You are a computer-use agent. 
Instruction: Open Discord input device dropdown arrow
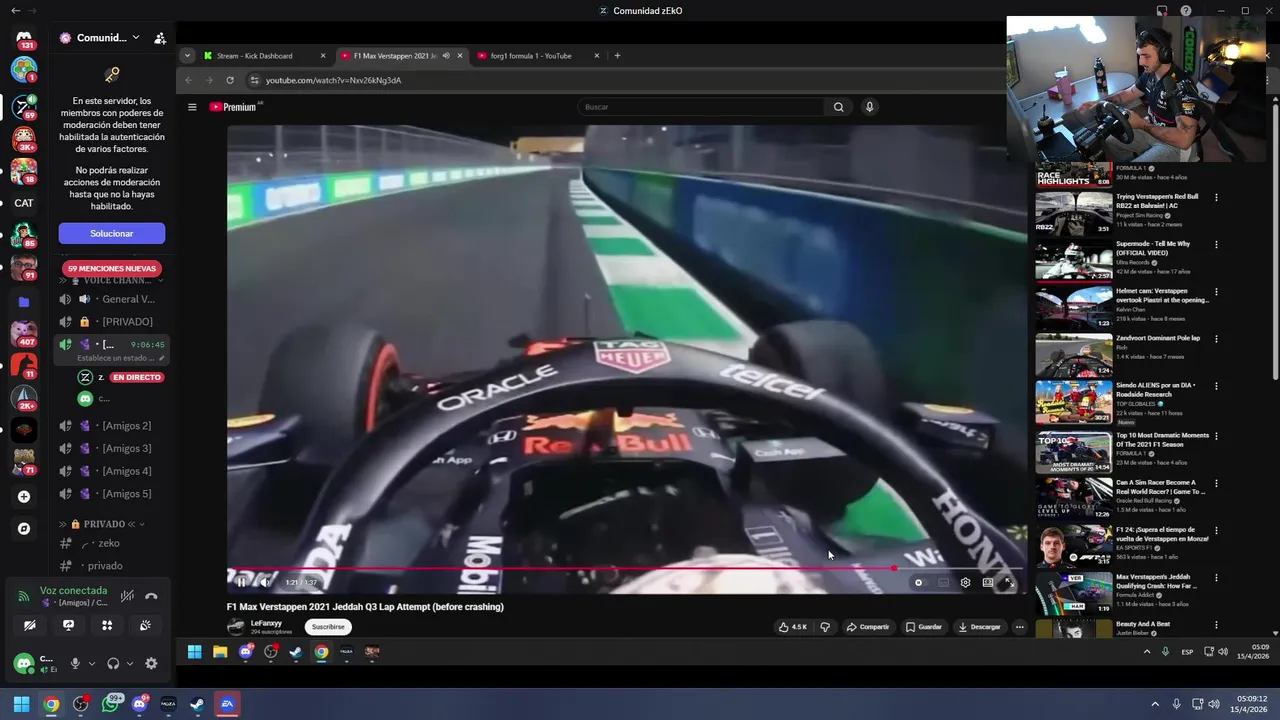[x=92, y=663]
